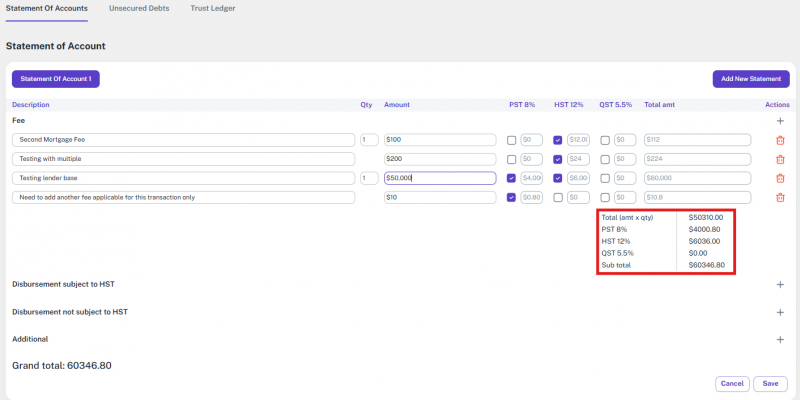Click trash icon for Testing lender base

pyautogui.click(x=780, y=178)
